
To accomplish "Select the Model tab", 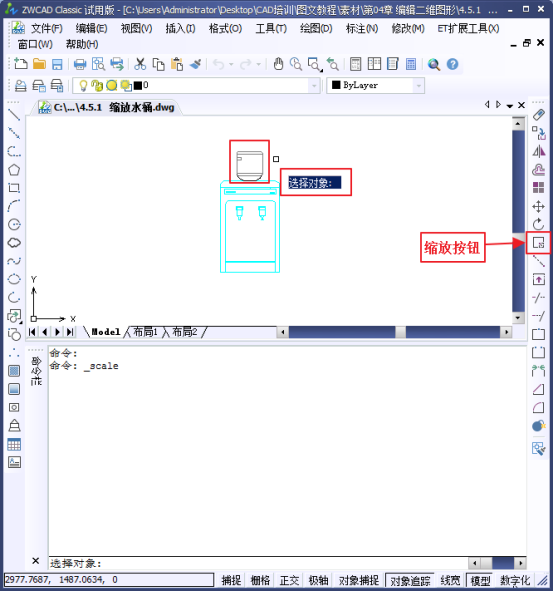I will 106,332.
